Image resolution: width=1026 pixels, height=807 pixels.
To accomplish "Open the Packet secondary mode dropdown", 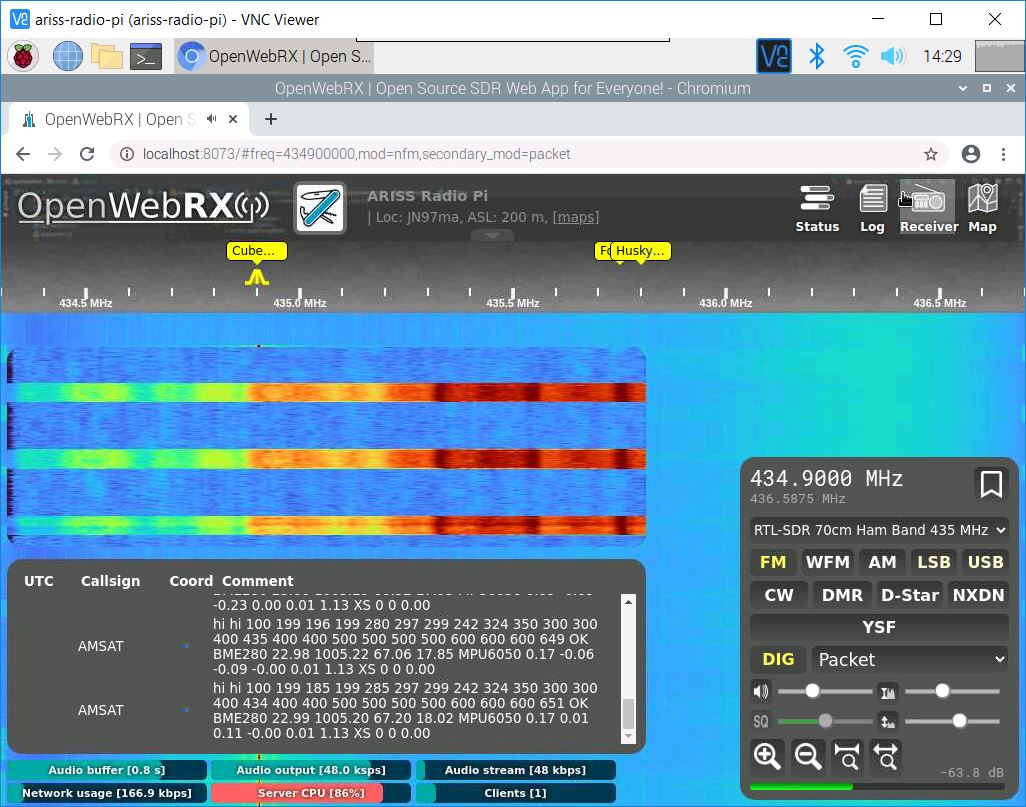I will [x=910, y=659].
